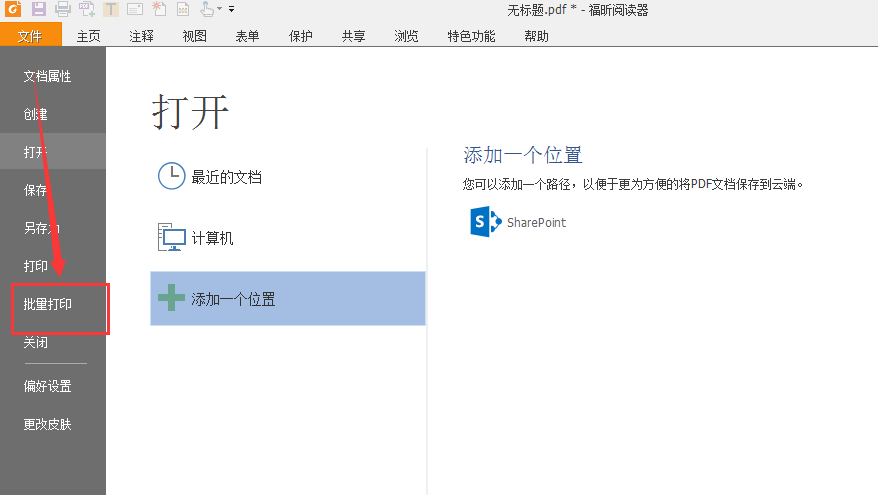This screenshot has height=495, width=878.
Task: Click the clock icon for recent documents
Action: click(171, 176)
